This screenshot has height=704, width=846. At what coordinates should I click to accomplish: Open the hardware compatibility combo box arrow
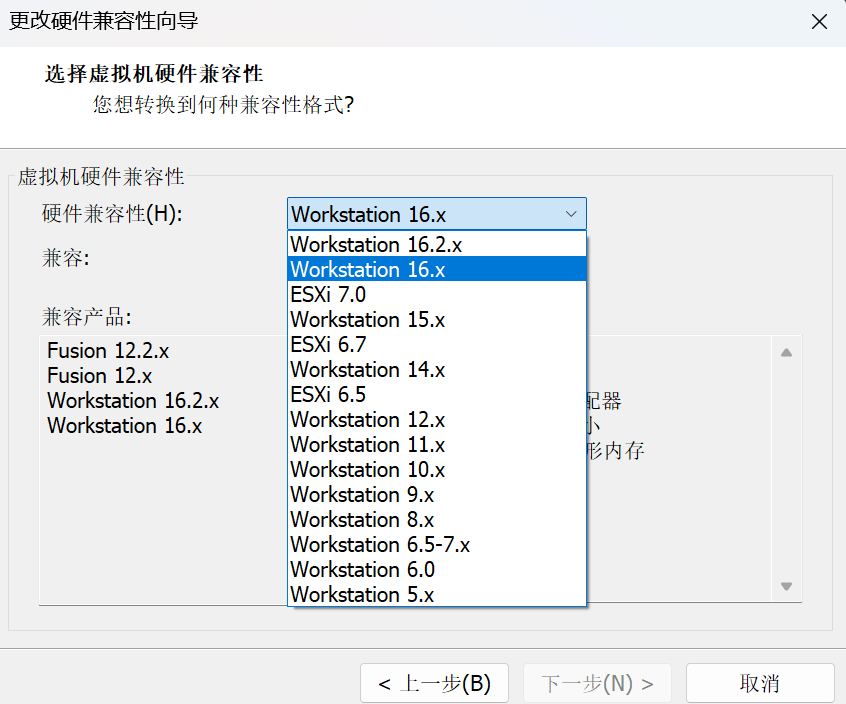click(x=571, y=214)
